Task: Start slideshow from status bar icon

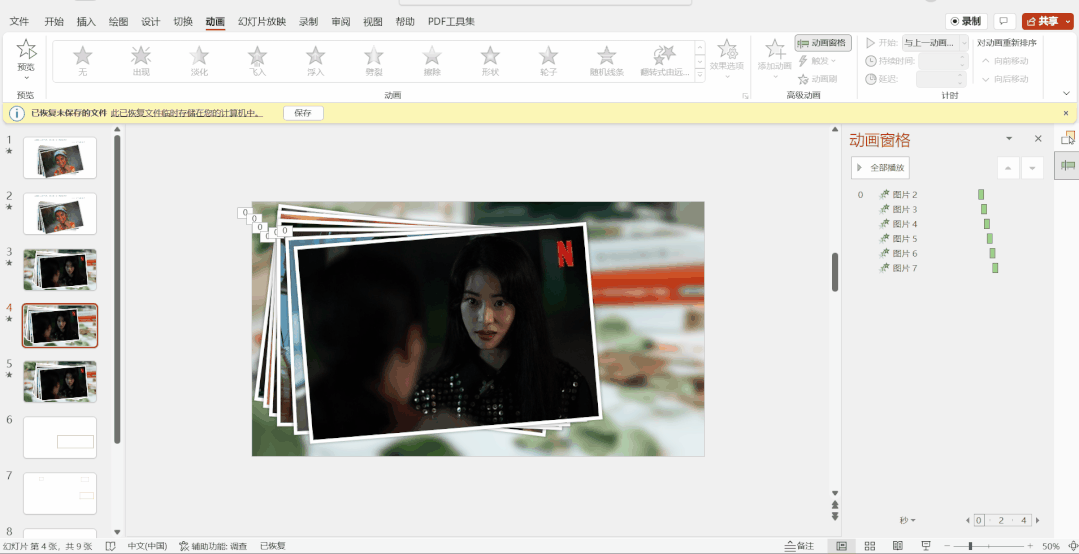Action: pos(926,546)
